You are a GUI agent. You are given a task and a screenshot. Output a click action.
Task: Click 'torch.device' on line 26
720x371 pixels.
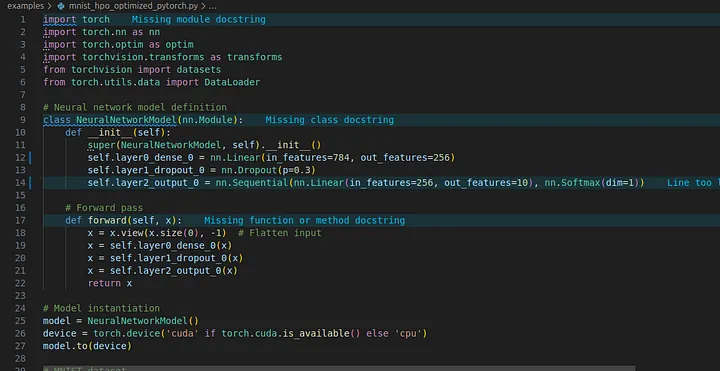[126, 333]
